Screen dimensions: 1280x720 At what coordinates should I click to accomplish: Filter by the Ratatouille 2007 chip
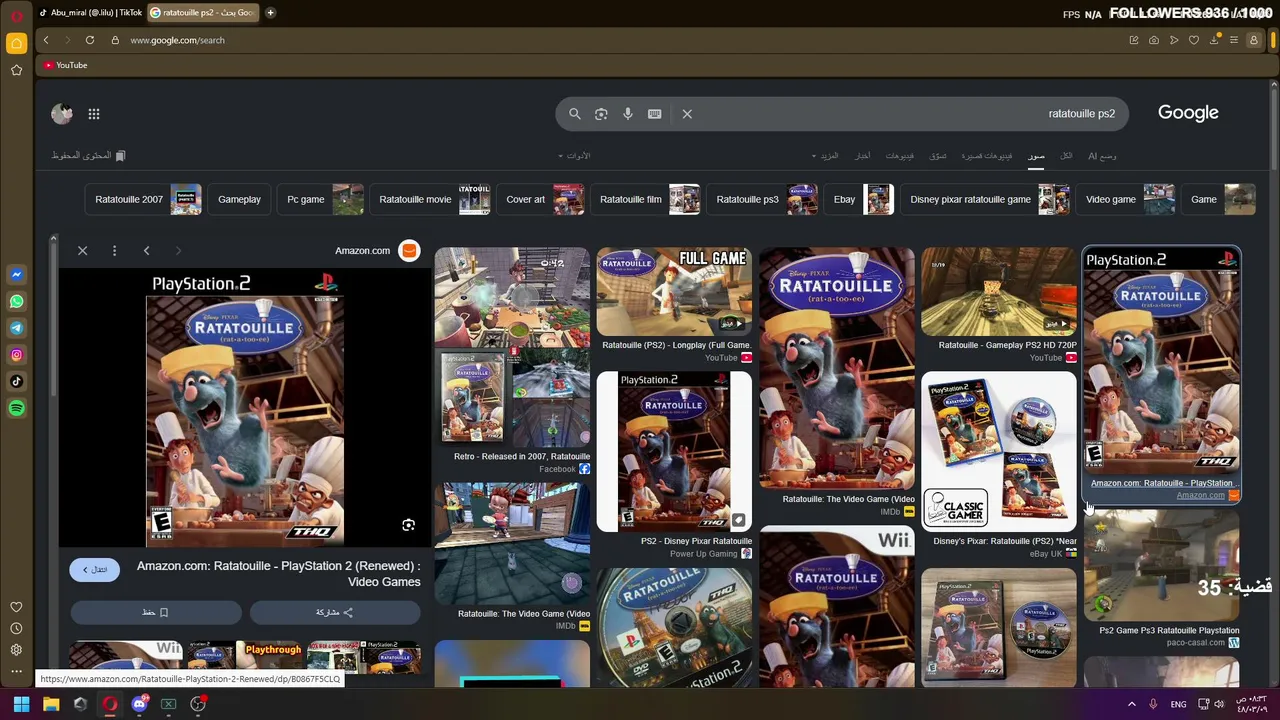[x=145, y=199]
